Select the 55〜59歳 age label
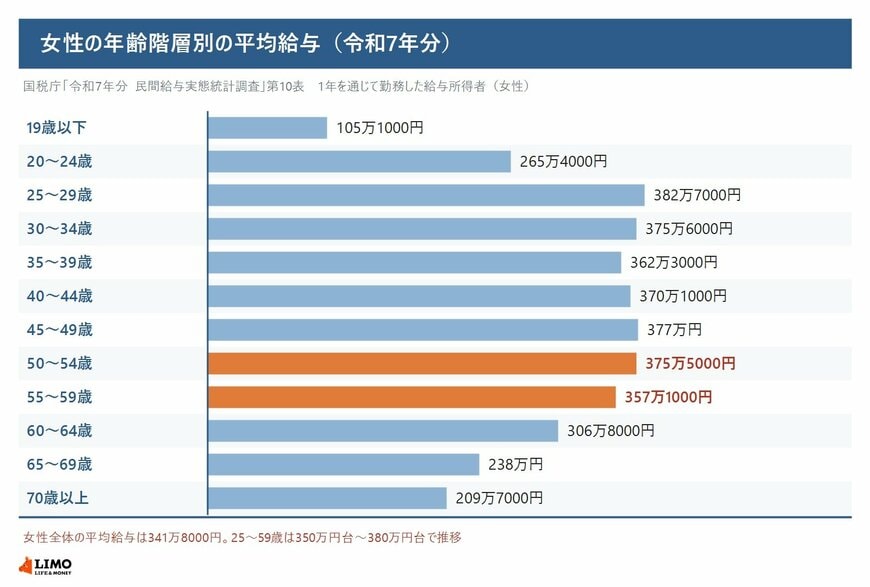The image size is (870, 587). click(x=59, y=397)
